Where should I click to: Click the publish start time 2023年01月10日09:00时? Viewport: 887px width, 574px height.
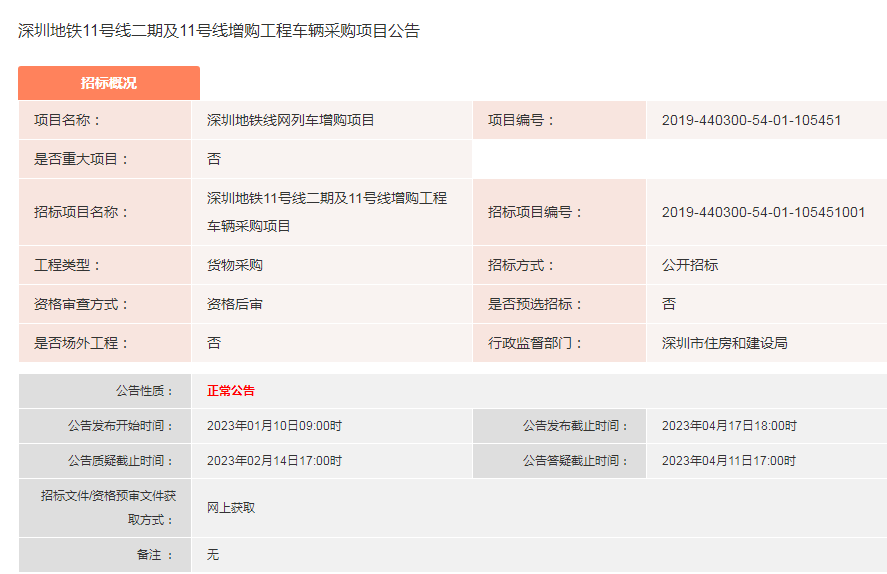274,426
